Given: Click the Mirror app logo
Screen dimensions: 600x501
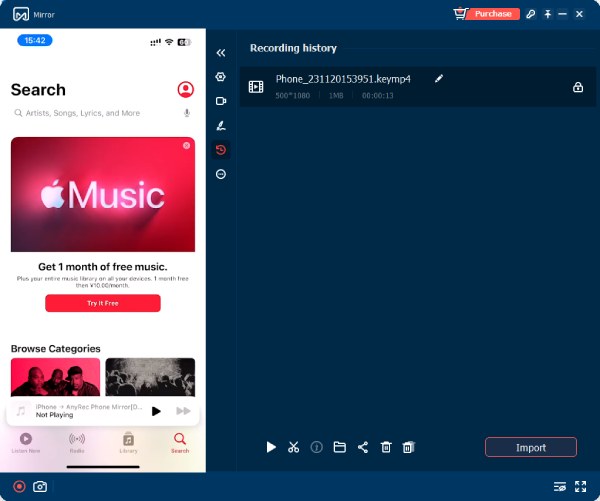Looking at the screenshot, I should coord(21,15).
